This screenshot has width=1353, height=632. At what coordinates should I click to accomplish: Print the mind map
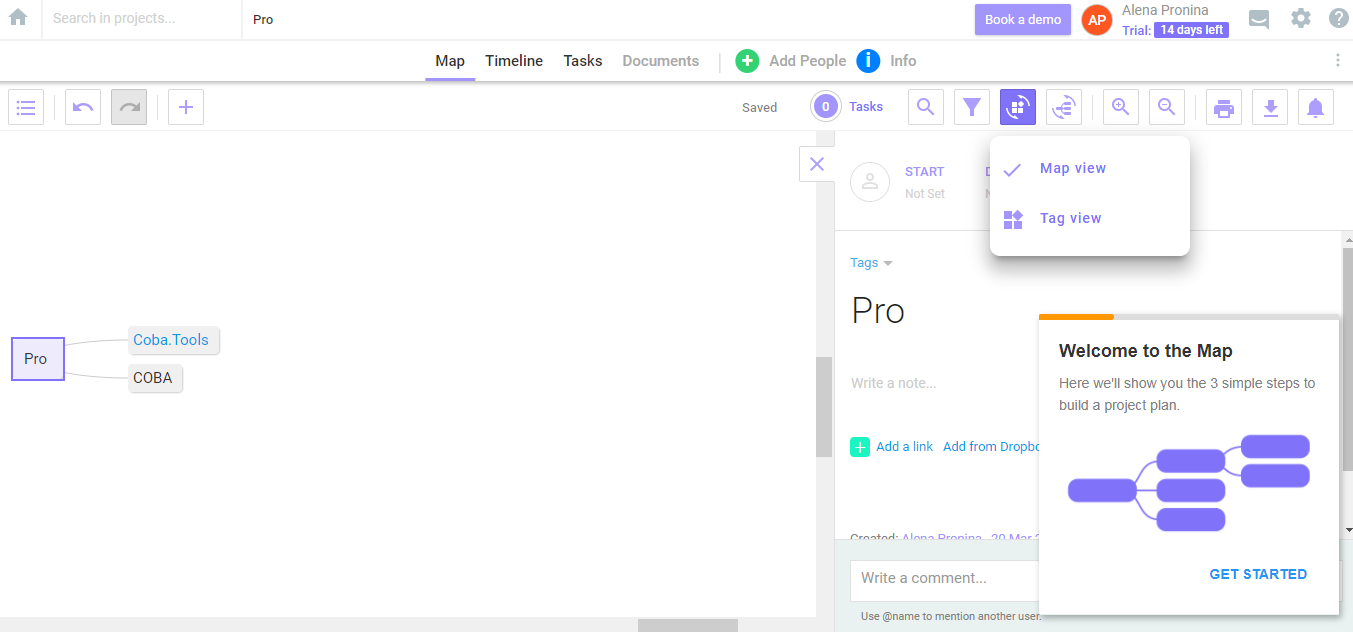tap(1224, 107)
